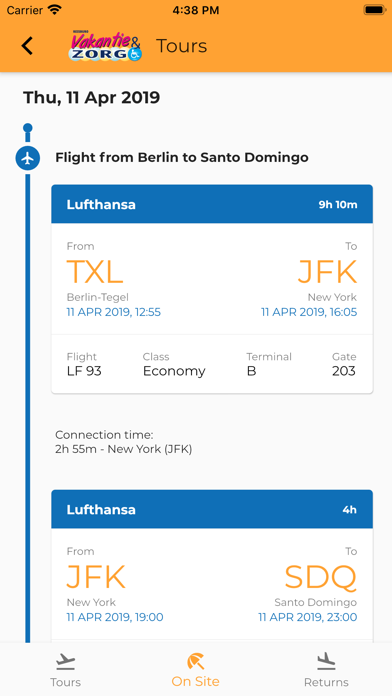This screenshot has width=392, height=696.
Task: Go back with the arrow icon
Action: [x=27, y=46]
